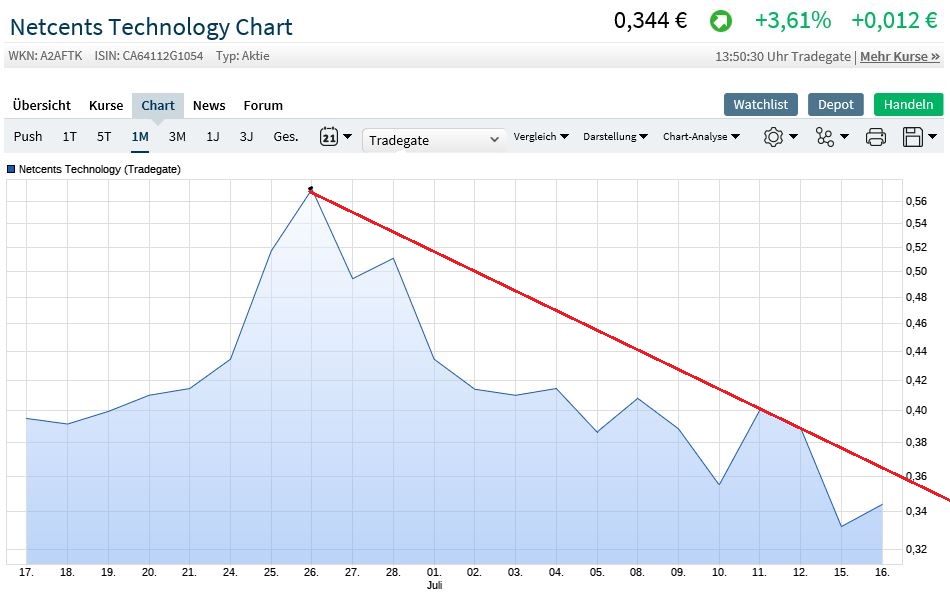Save chart using floppy disk icon
This screenshot has width=950, height=593.
coord(919,137)
